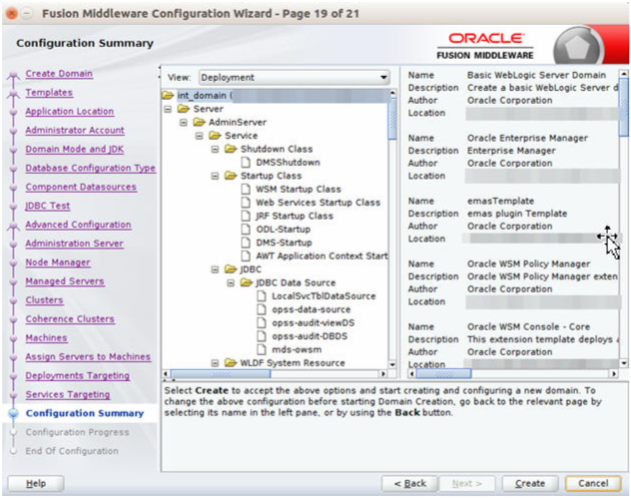
Task: Collapse the JDBC tree node
Action: [215, 269]
